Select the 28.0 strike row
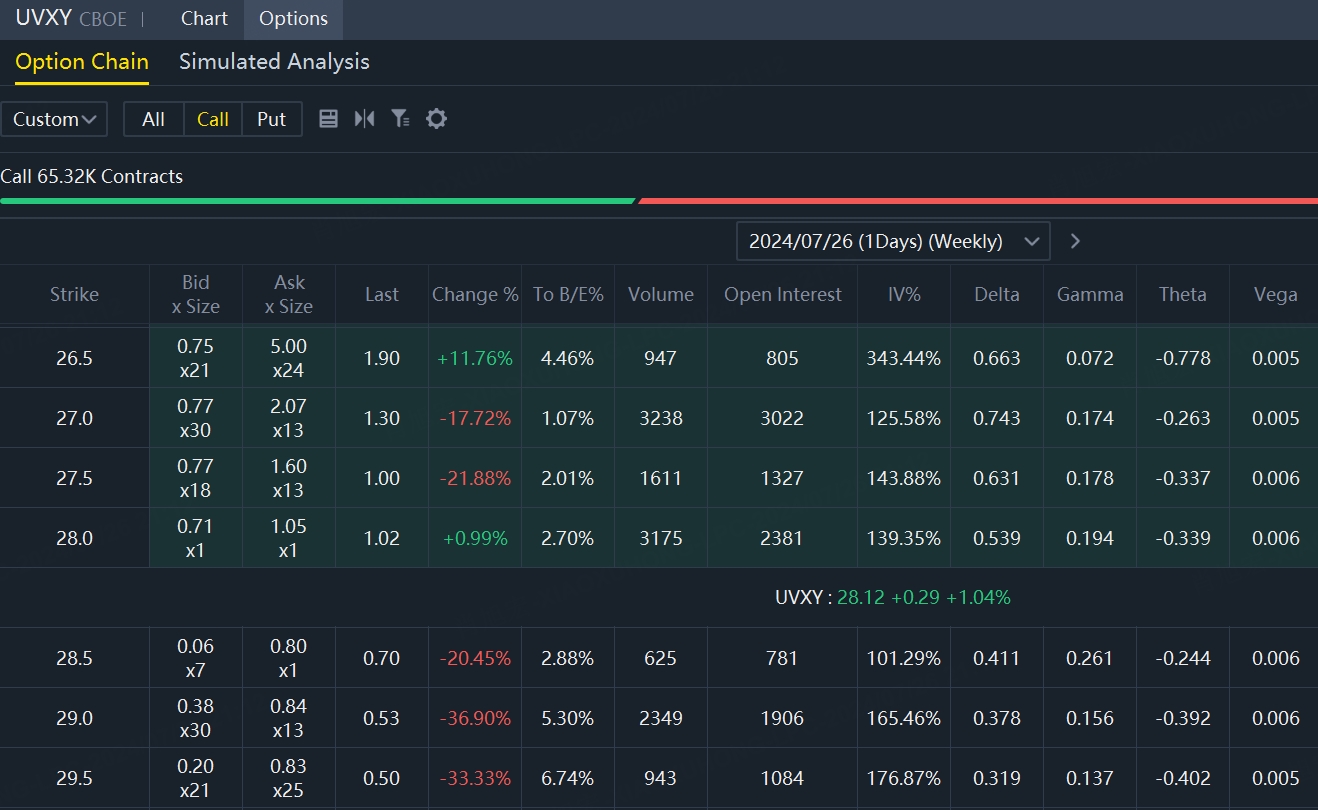 tap(659, 538)
